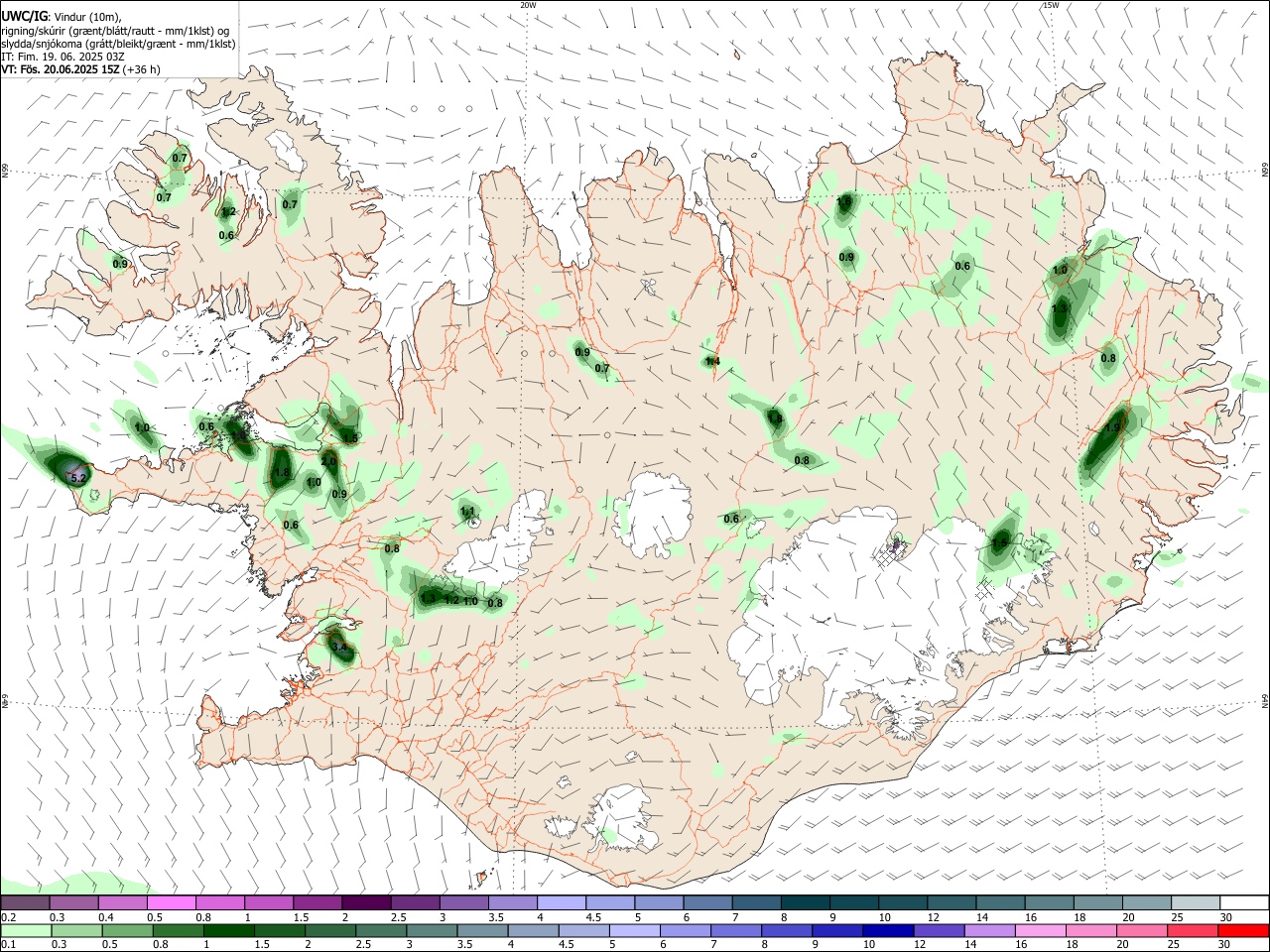1270x952 pixels.
Task: Select the dusky purple 0.2–0.3 snow legend swatch
Action: [x=26, y=902]
